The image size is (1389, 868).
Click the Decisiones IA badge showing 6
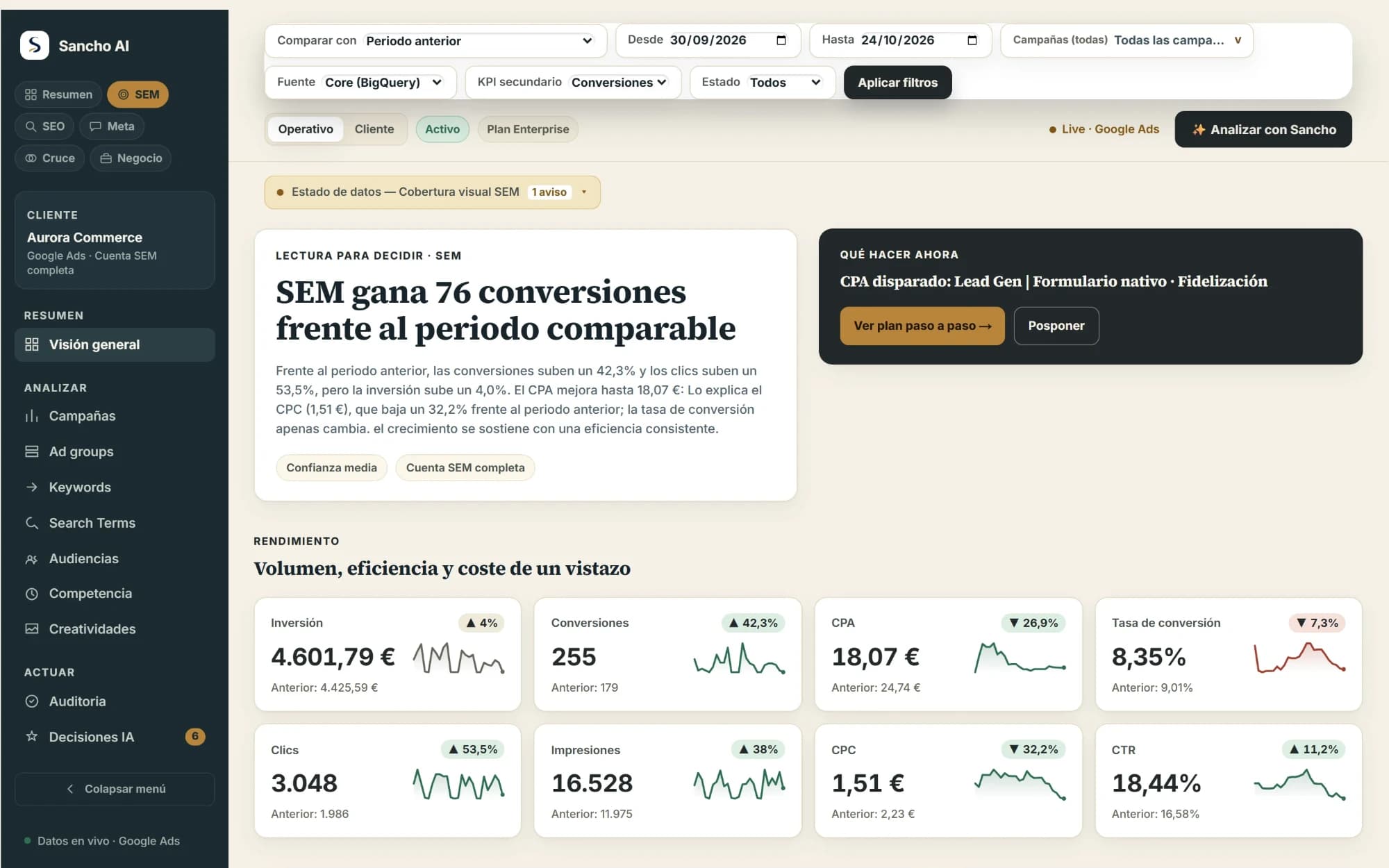195,736
